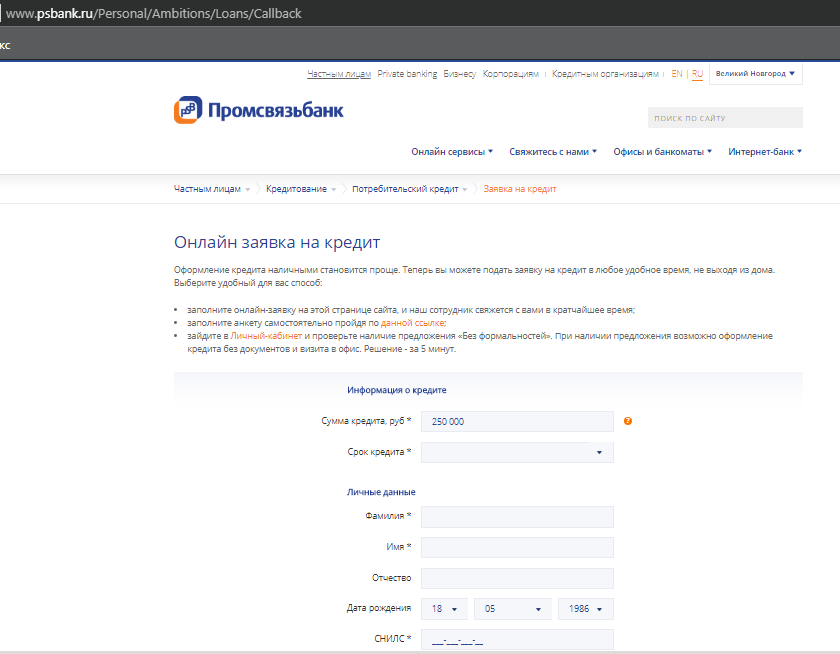Open the birth year dropdown showing 1986
Viewport: 840px width, 654px height.
586,609
